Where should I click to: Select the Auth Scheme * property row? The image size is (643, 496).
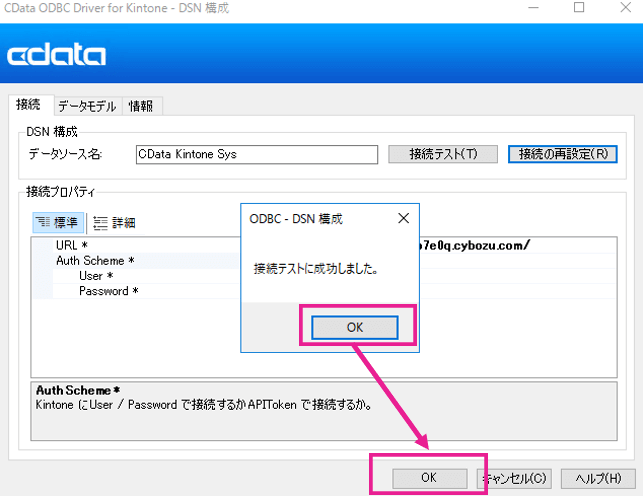[324, 261]
